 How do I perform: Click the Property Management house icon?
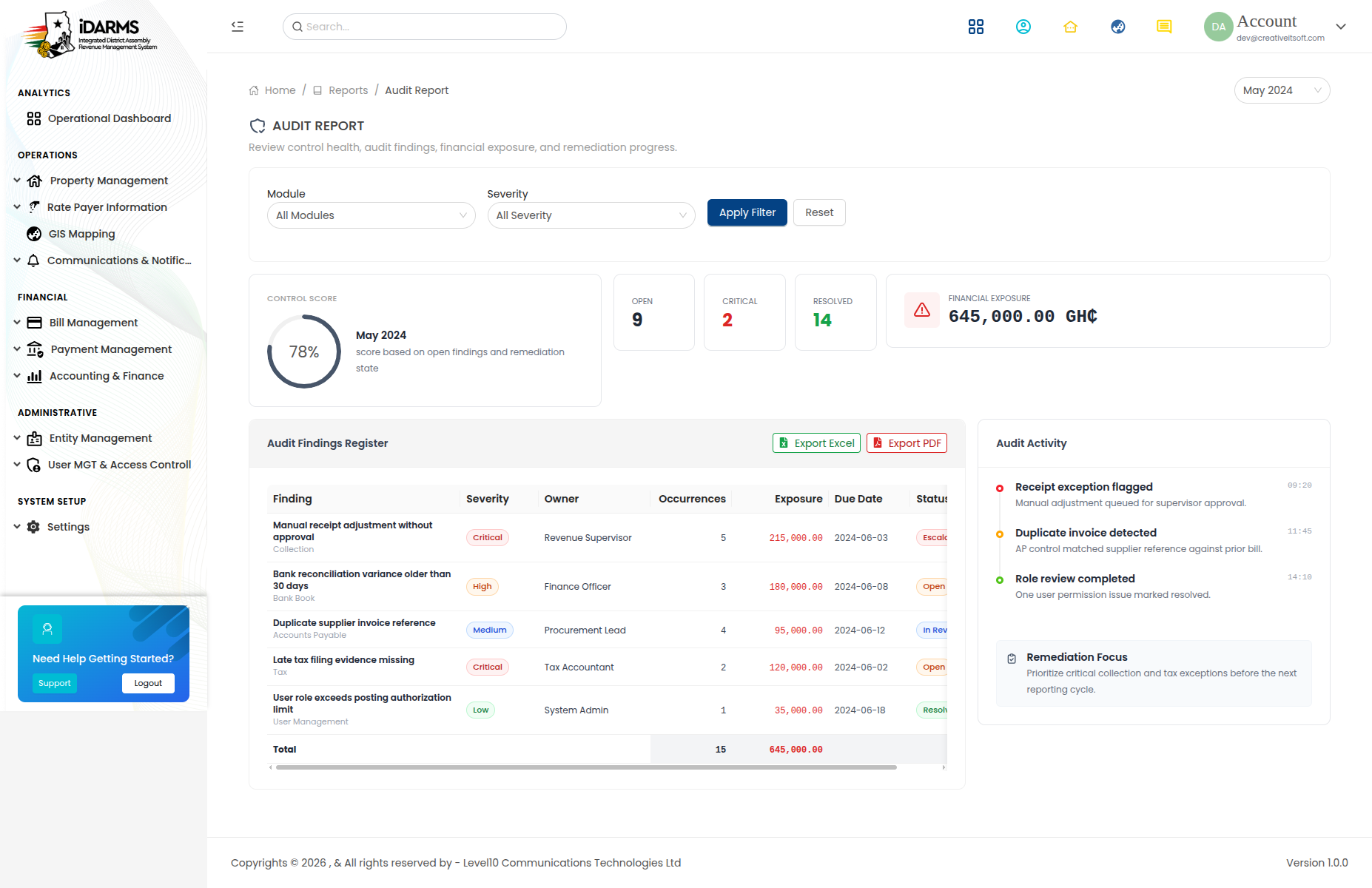tap(35, 181)
